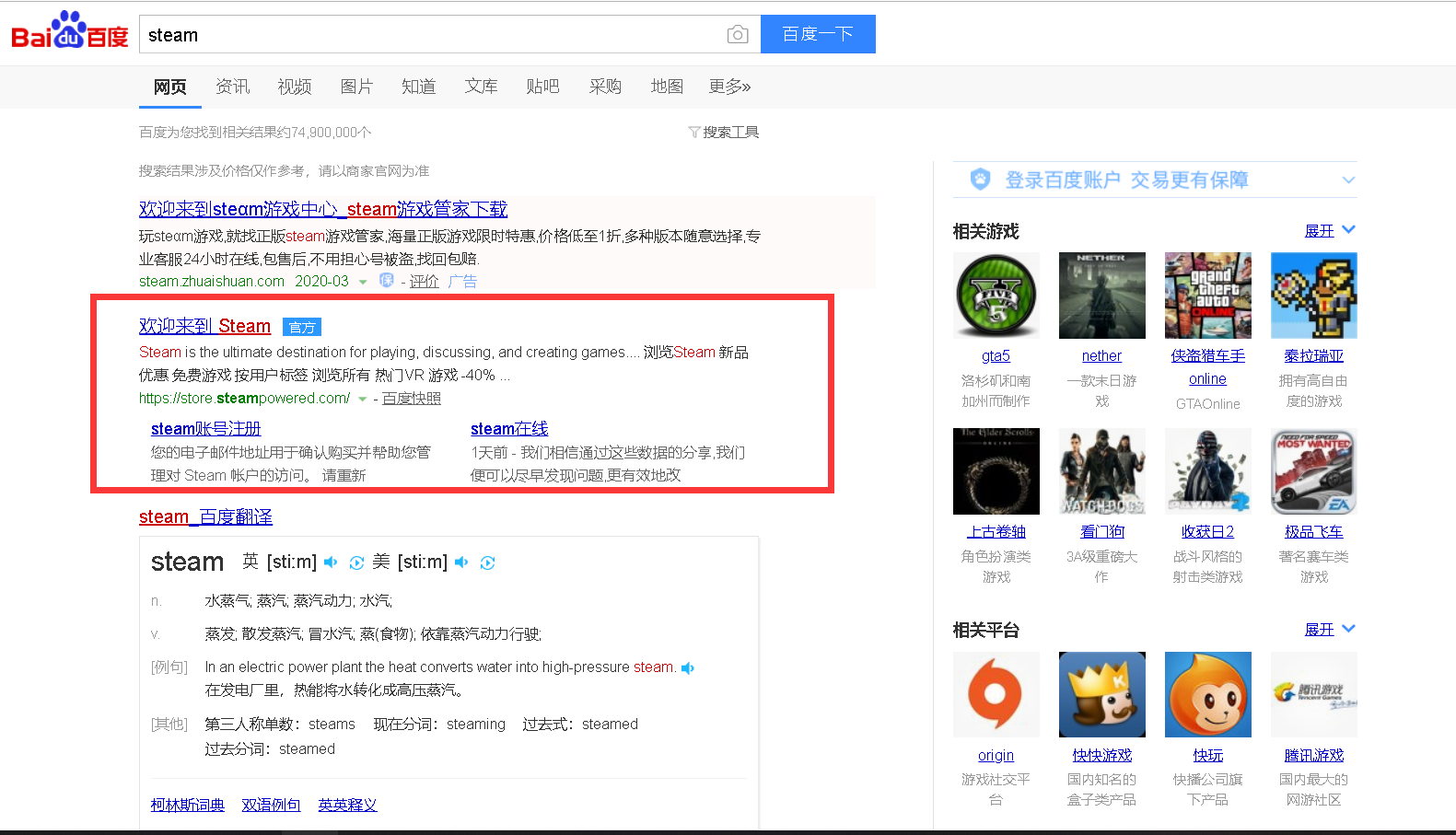Expand the related games section
The height and width of the screenshot is (835, 1456).
point(1330,230)
